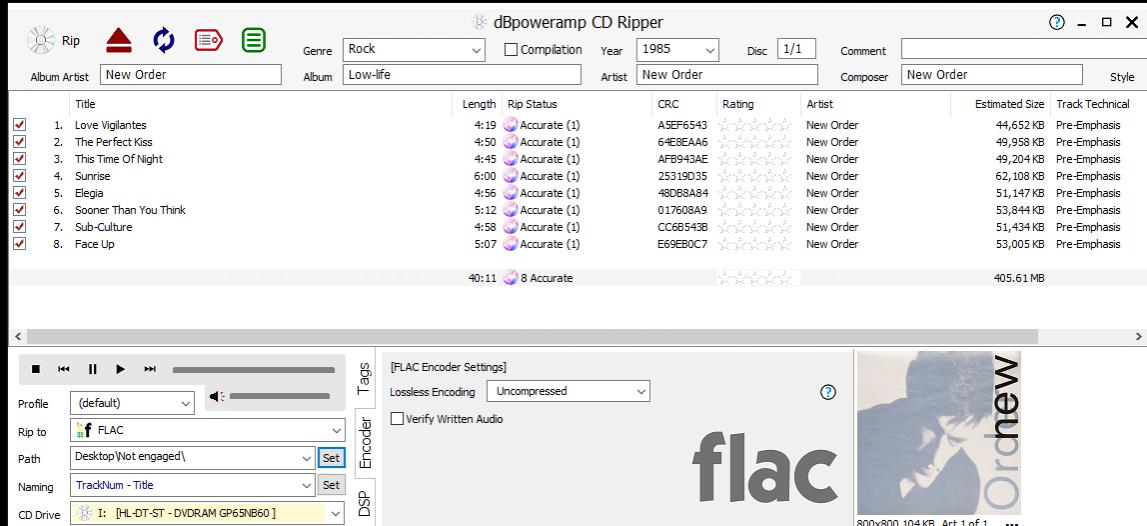
Task: Refresh disc with blue arrows icon
Action: 163,41
